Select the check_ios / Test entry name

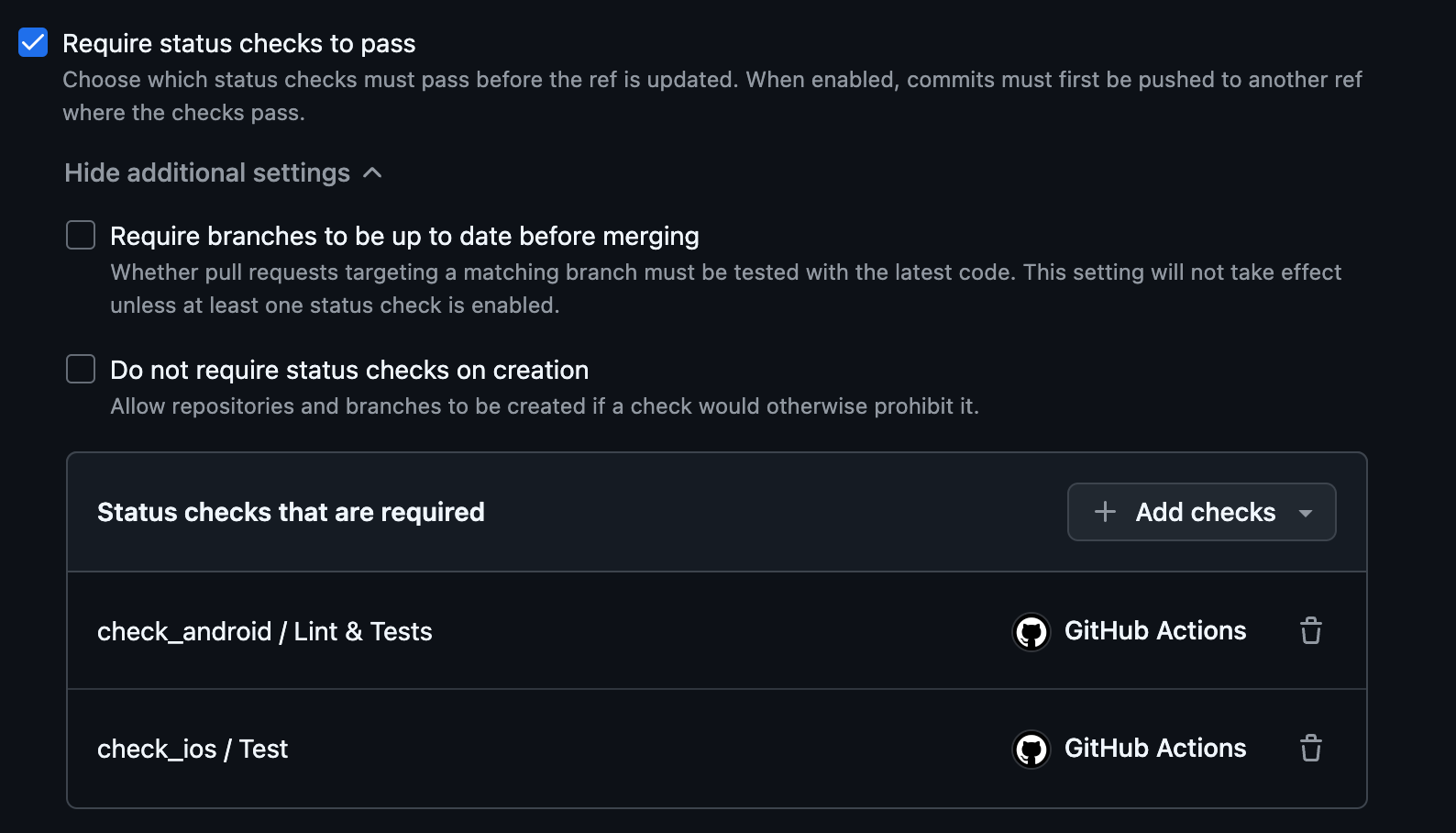(193, 749)
